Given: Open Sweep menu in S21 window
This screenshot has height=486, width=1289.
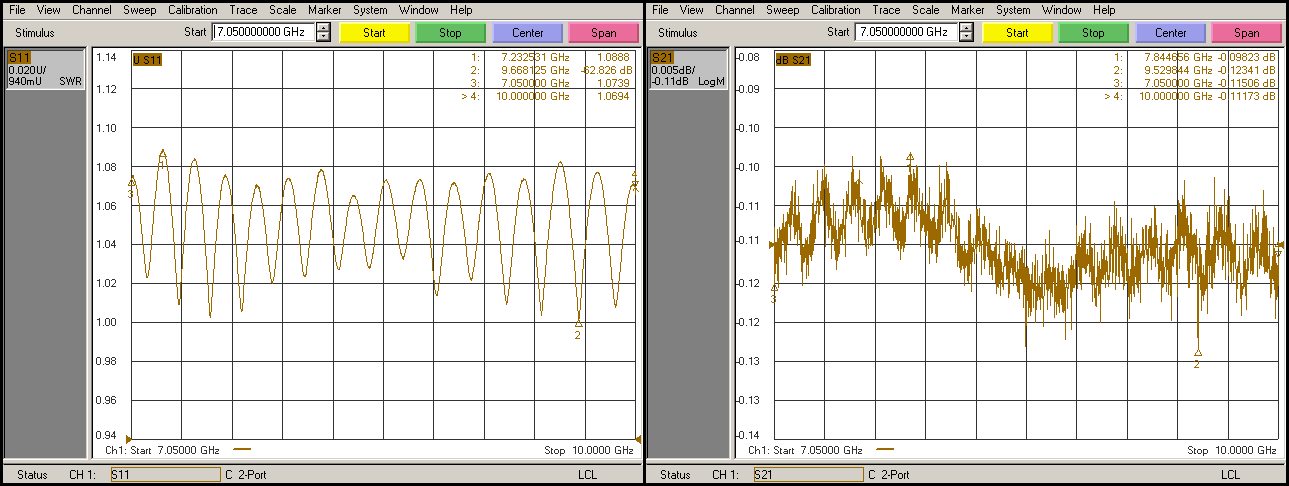Looking at the screenshot, I should click(x=782, y=10).
